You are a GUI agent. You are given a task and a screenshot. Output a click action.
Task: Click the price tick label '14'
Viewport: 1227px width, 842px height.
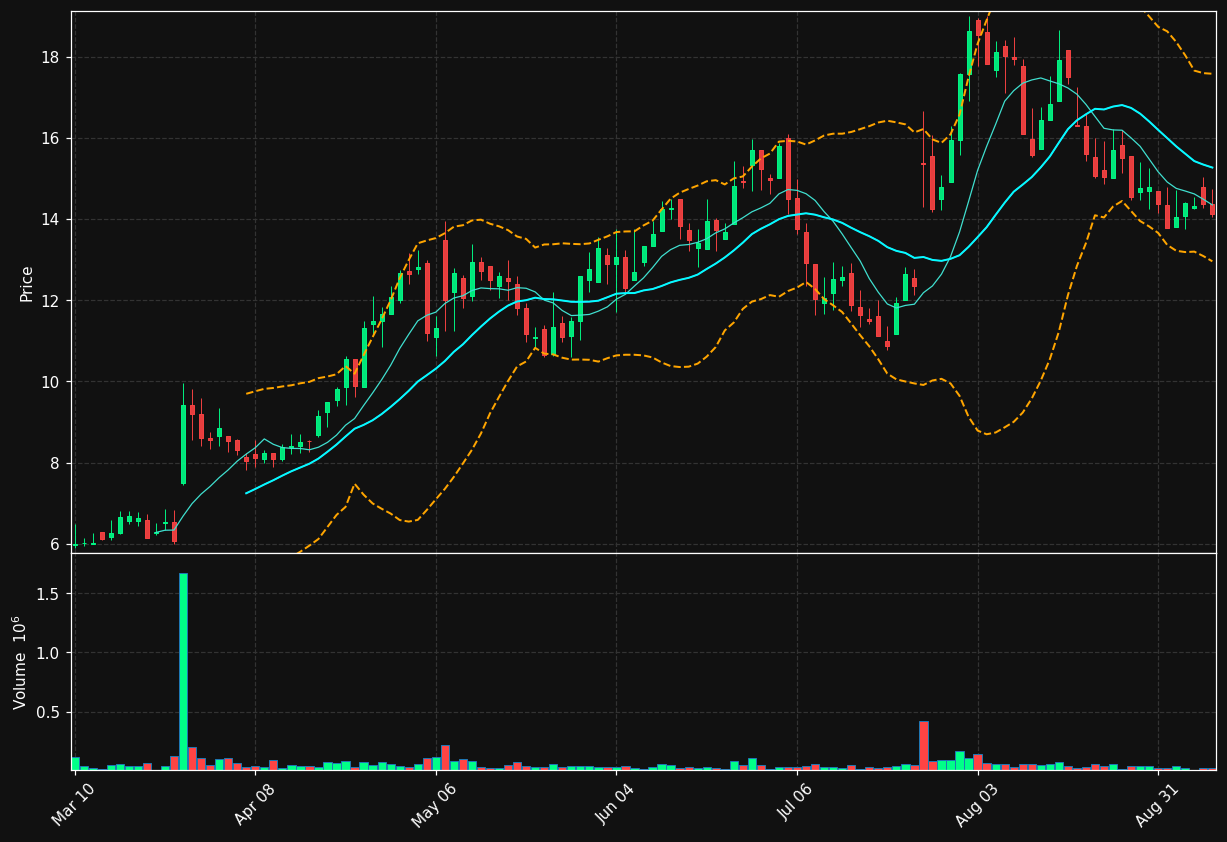(x=51, y=220)
